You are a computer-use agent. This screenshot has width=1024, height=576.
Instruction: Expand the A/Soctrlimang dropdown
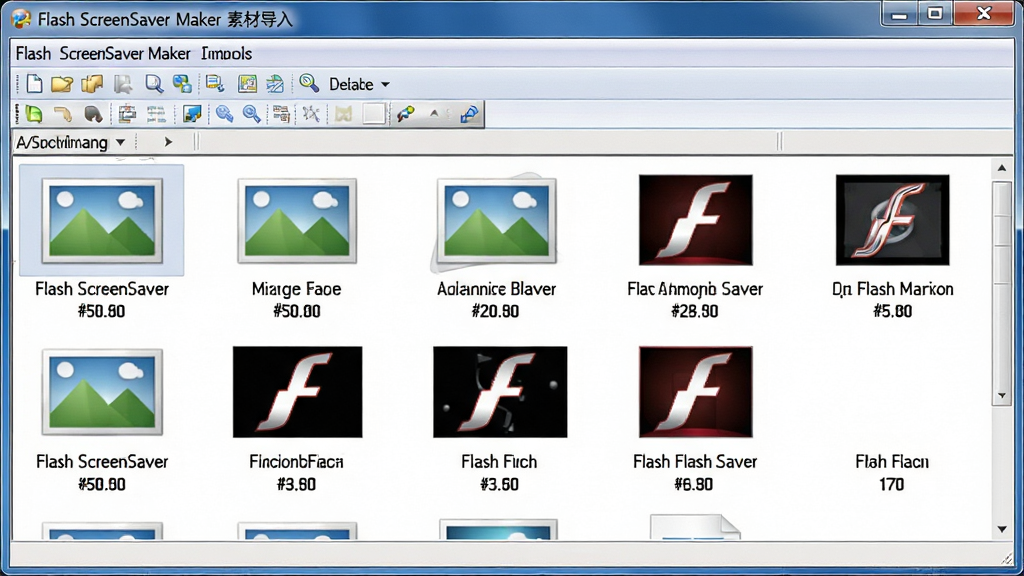(x=120, y=142)
